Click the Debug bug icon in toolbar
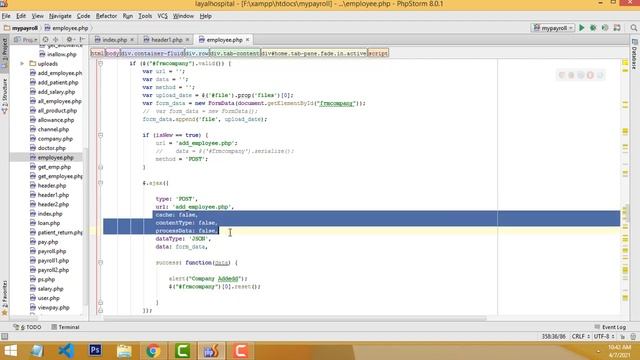The width and height of the screenshot is (640, 360). pos(593,28)
